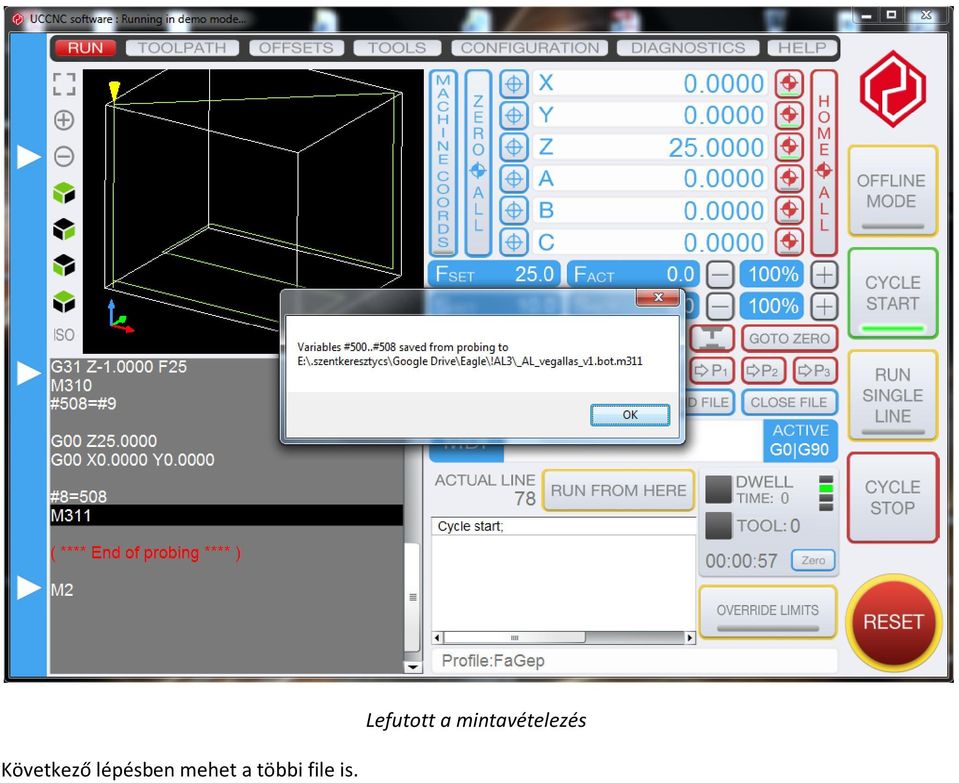Home the Y axis
Viewport: 959px width, 783px height.
tap(789, 116)
